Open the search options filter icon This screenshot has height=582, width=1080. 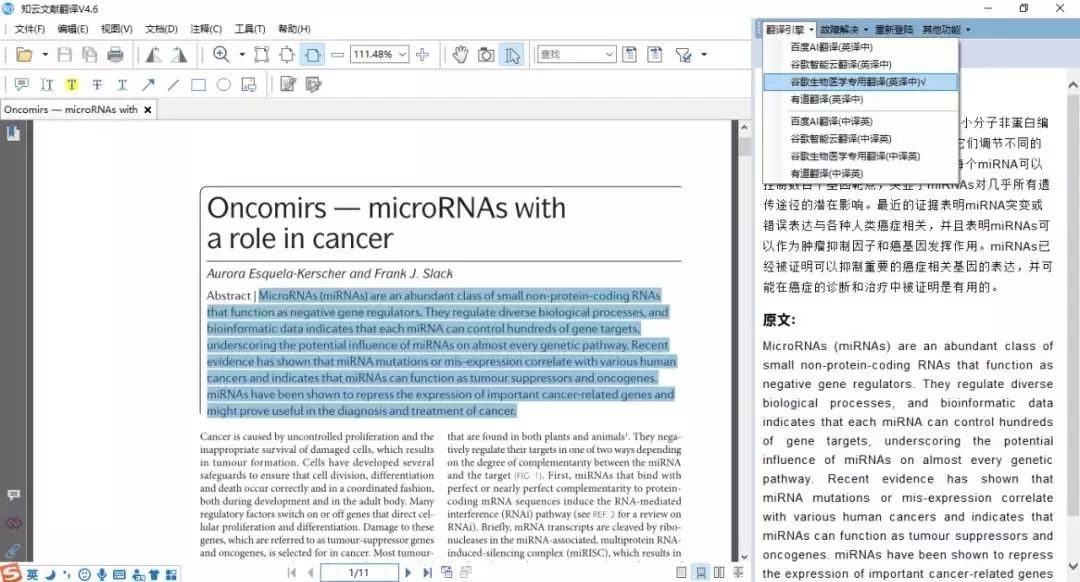click(683, 54)
